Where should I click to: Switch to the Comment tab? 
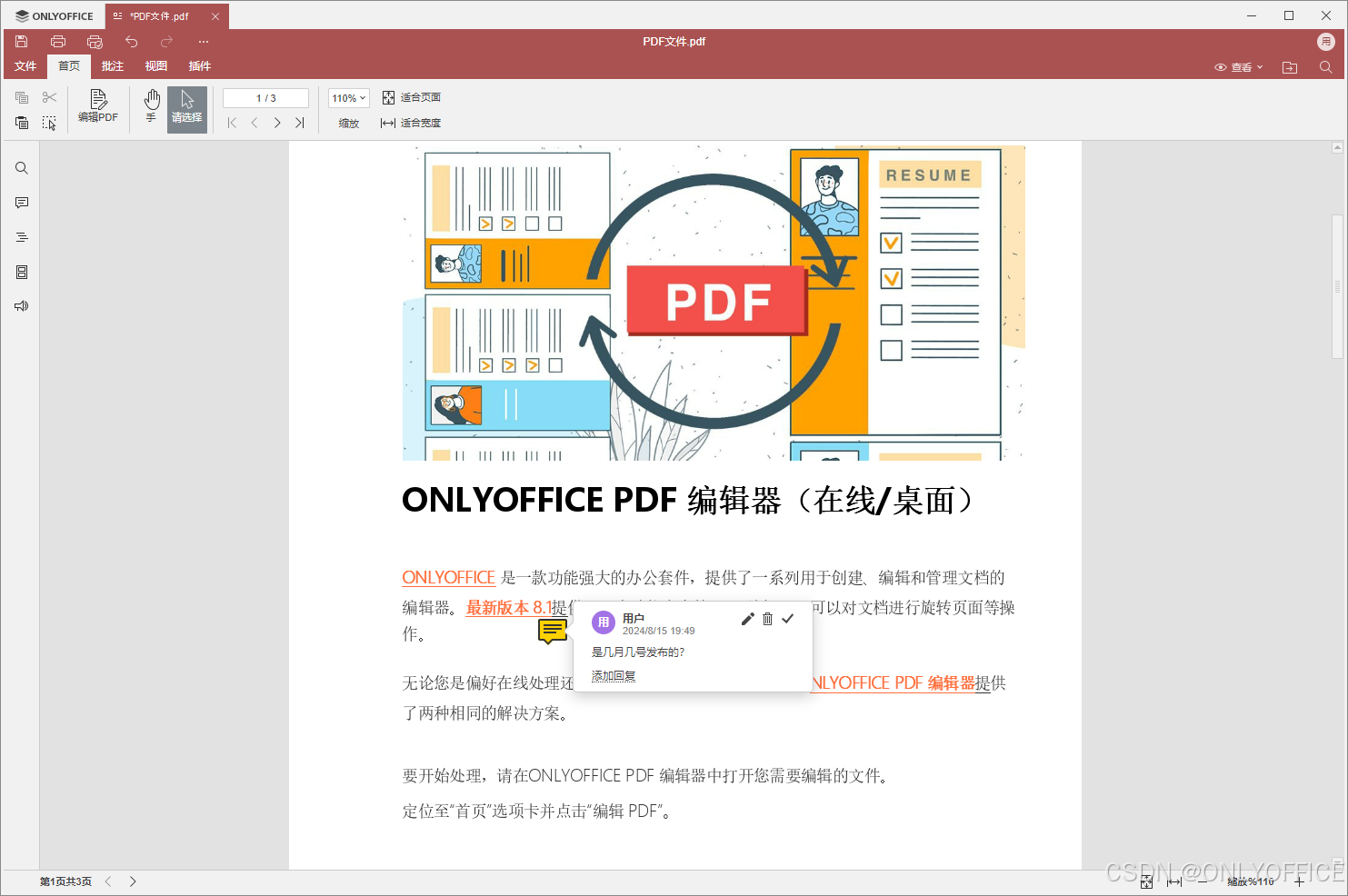pos(113,66)
